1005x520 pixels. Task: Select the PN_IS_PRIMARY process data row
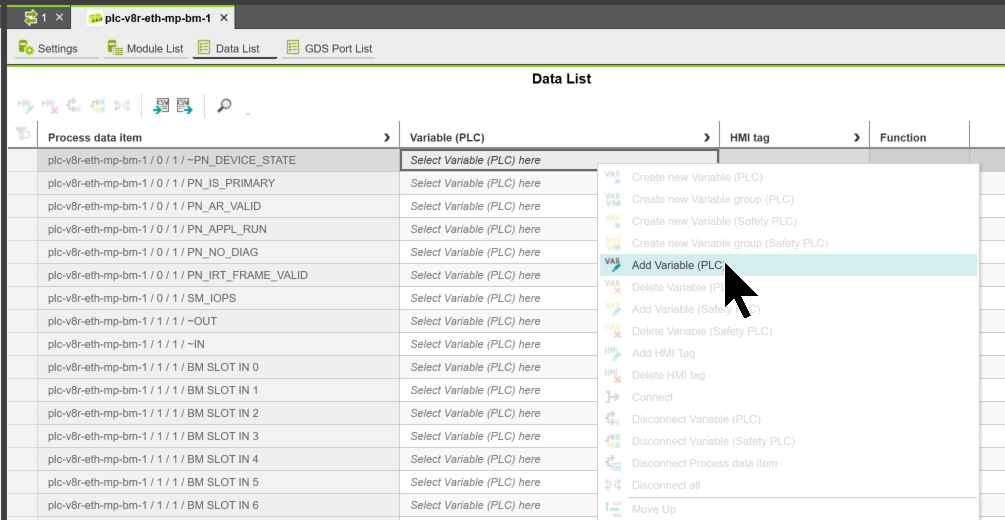pyautogui.click(x=218, y=183)
